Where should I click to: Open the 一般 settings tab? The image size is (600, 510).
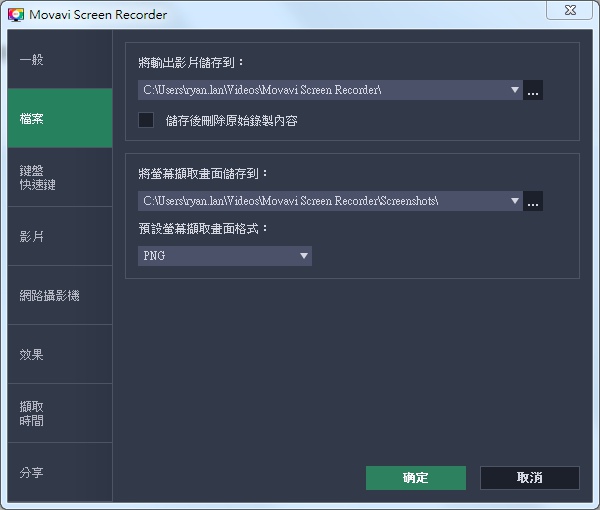coord(60,59)
